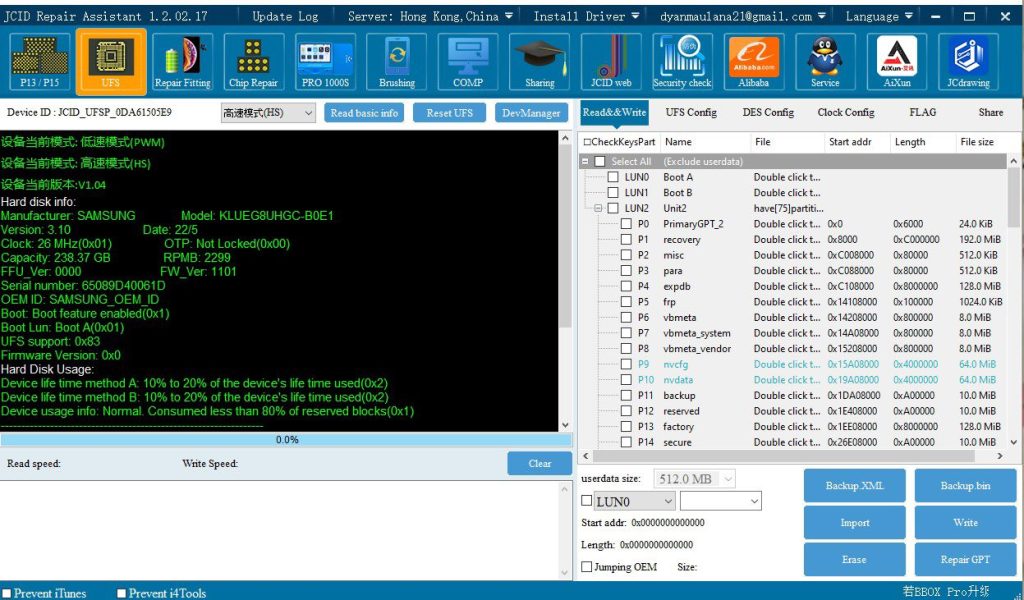
Task: Enable the Jumping OEM checkbox
Action: click(586, 566)
